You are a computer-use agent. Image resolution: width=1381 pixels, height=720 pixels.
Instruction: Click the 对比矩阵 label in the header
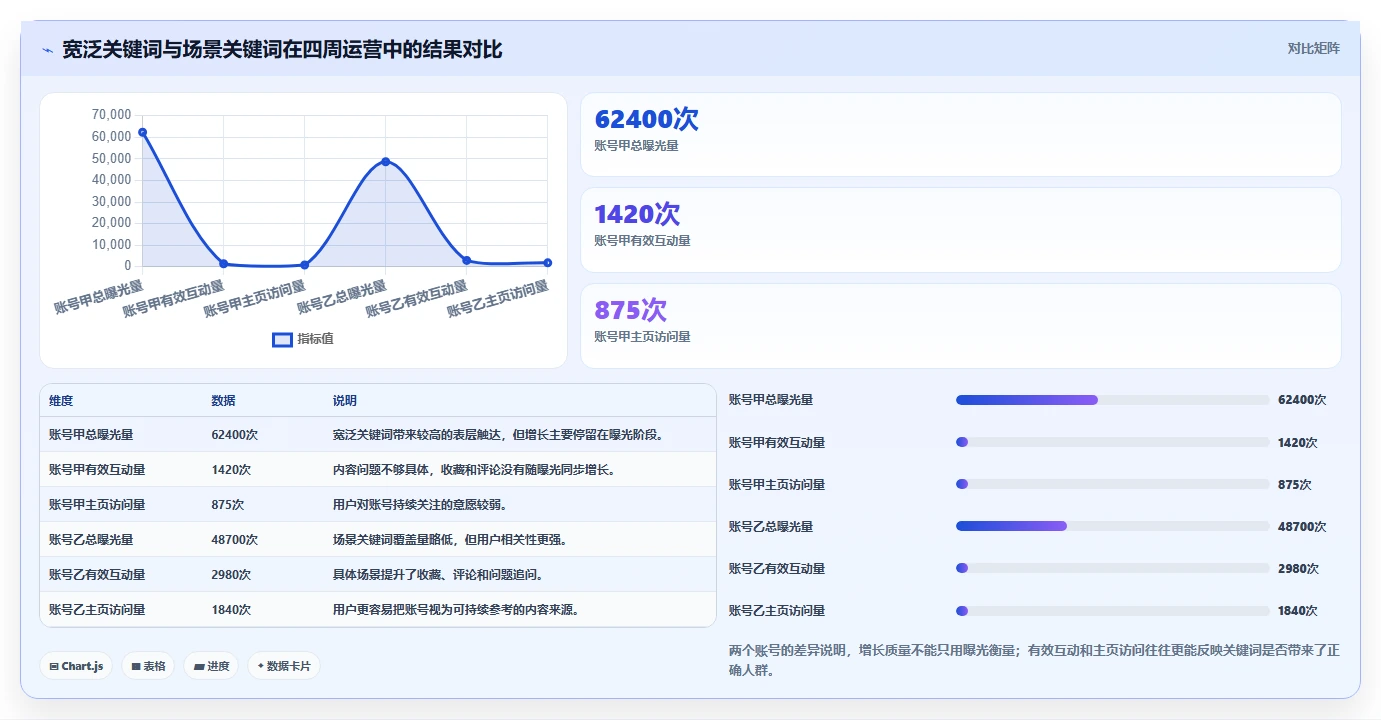point(1313,48)
